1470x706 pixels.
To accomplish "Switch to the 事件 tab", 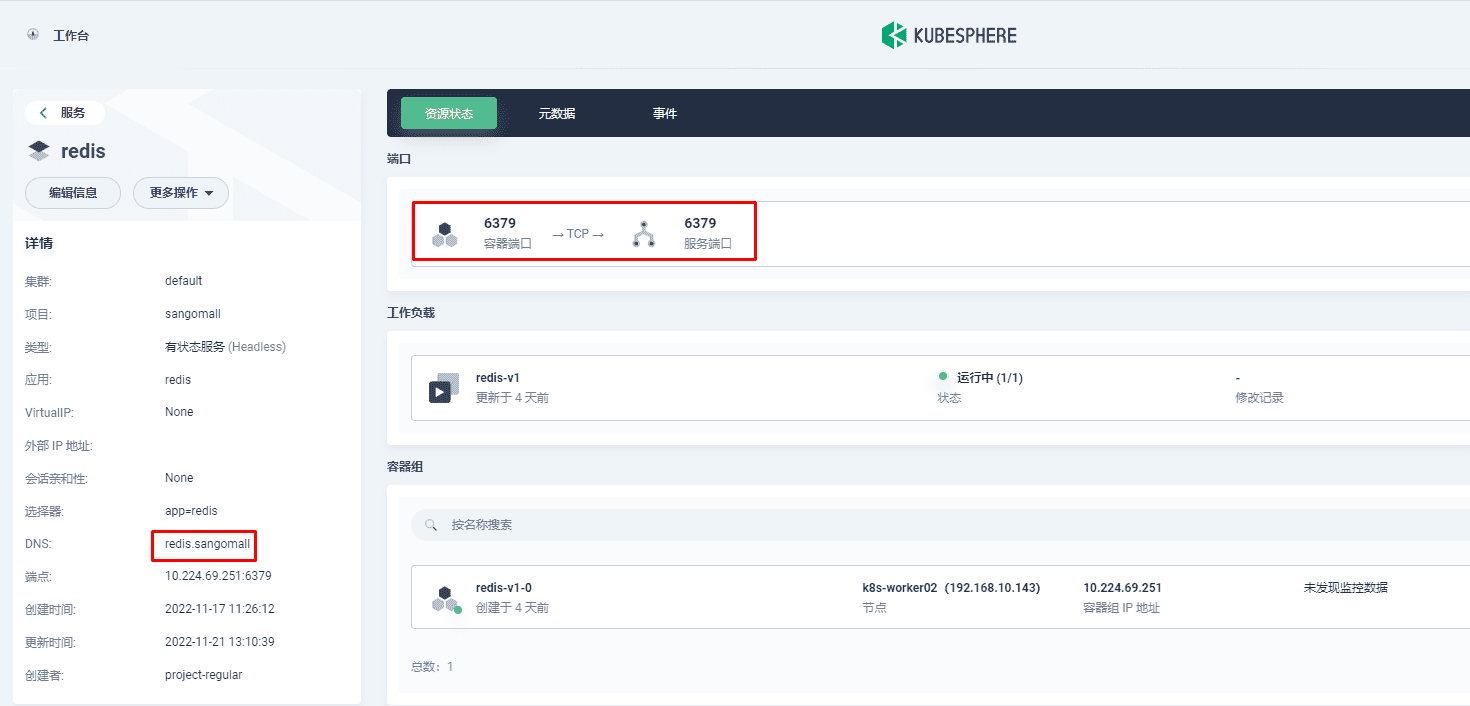I will click(665, 113).
